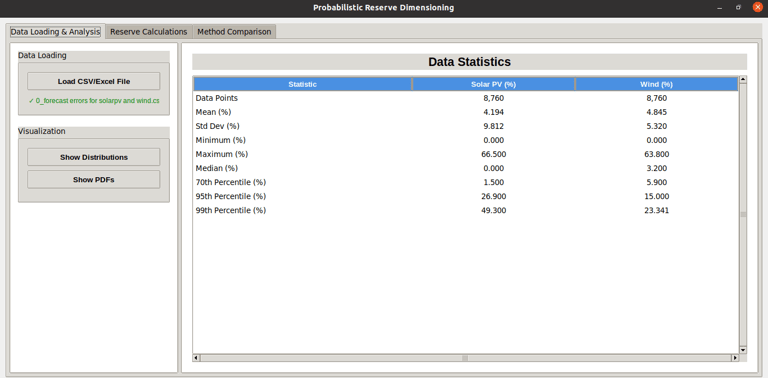Viewport: 768px width, 378px height.
Task: Click the Solar PV (%) column header
Action: point(493,84)
